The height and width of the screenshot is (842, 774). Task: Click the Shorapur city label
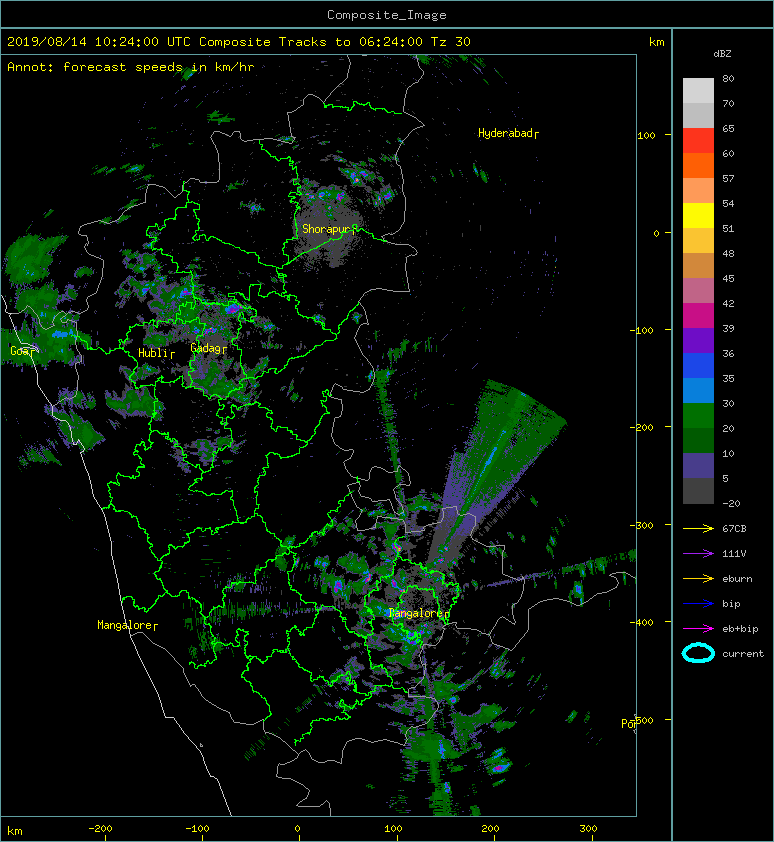pyautogui.click(x=326, y=229)
